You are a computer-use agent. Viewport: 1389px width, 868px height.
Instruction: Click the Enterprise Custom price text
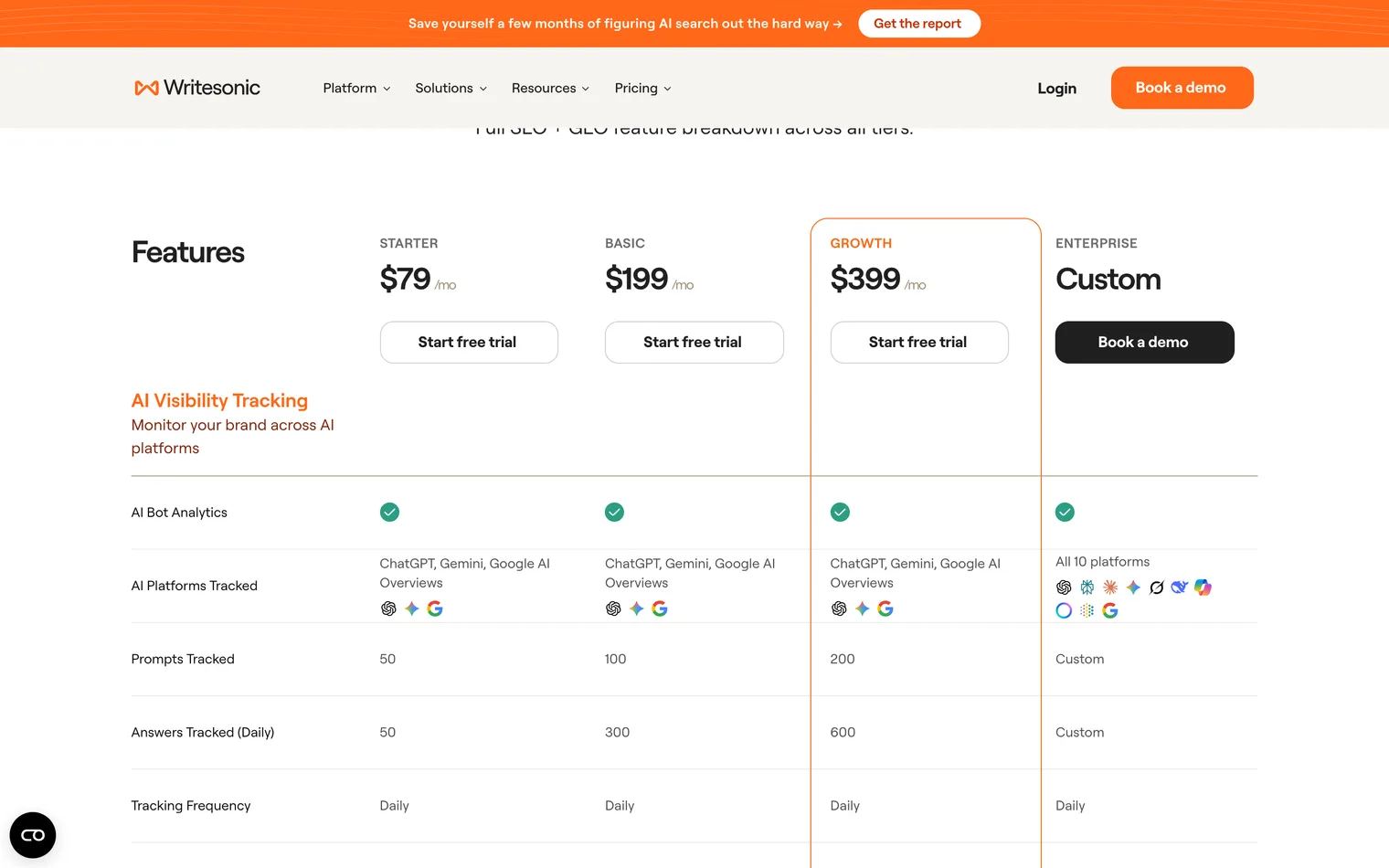pyautogui.click(x=1108, y=280)
